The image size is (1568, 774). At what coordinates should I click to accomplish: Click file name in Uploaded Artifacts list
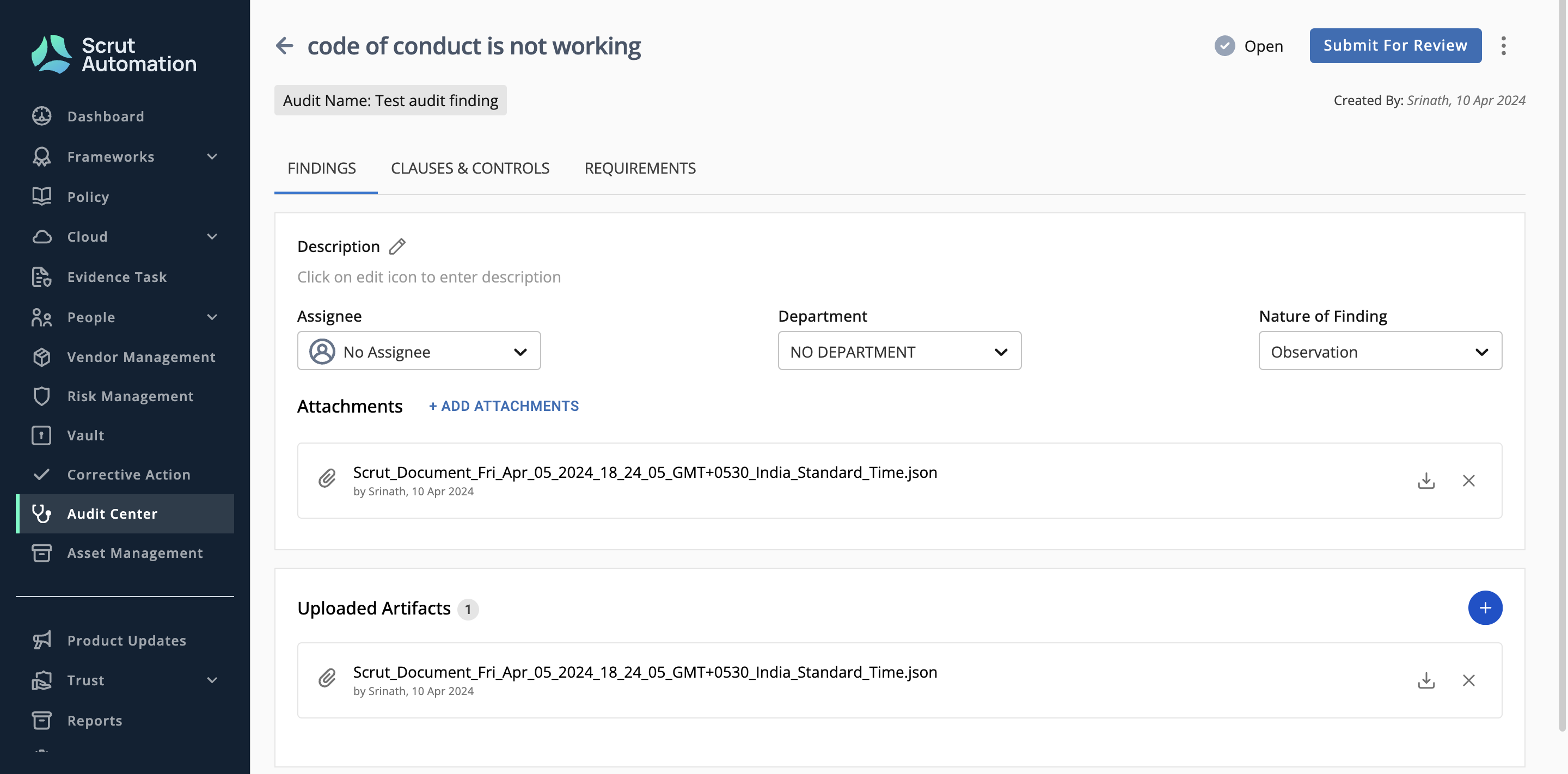pos(645,672)
